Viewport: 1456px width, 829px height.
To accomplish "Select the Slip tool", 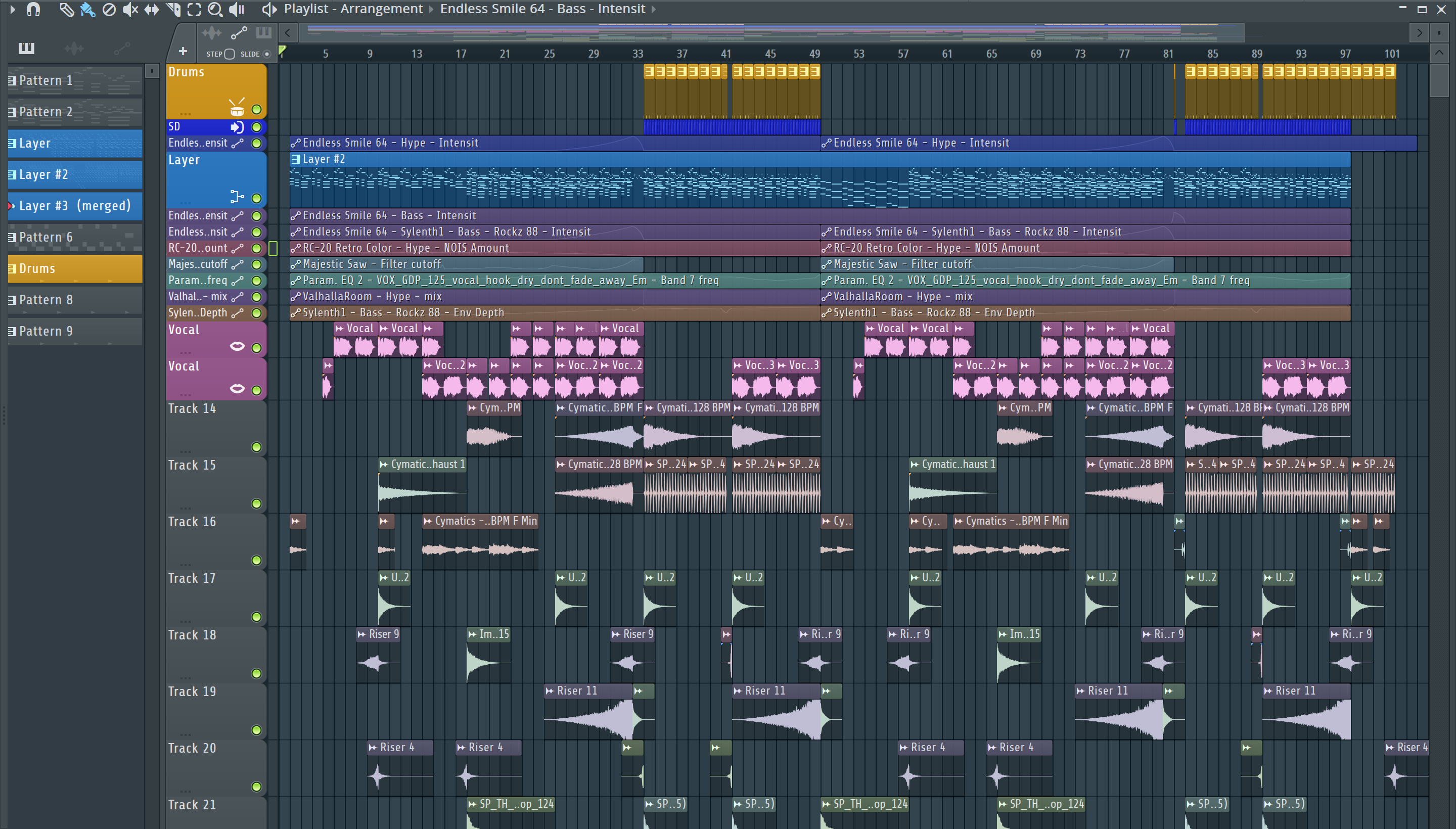I will pos(152,9).
